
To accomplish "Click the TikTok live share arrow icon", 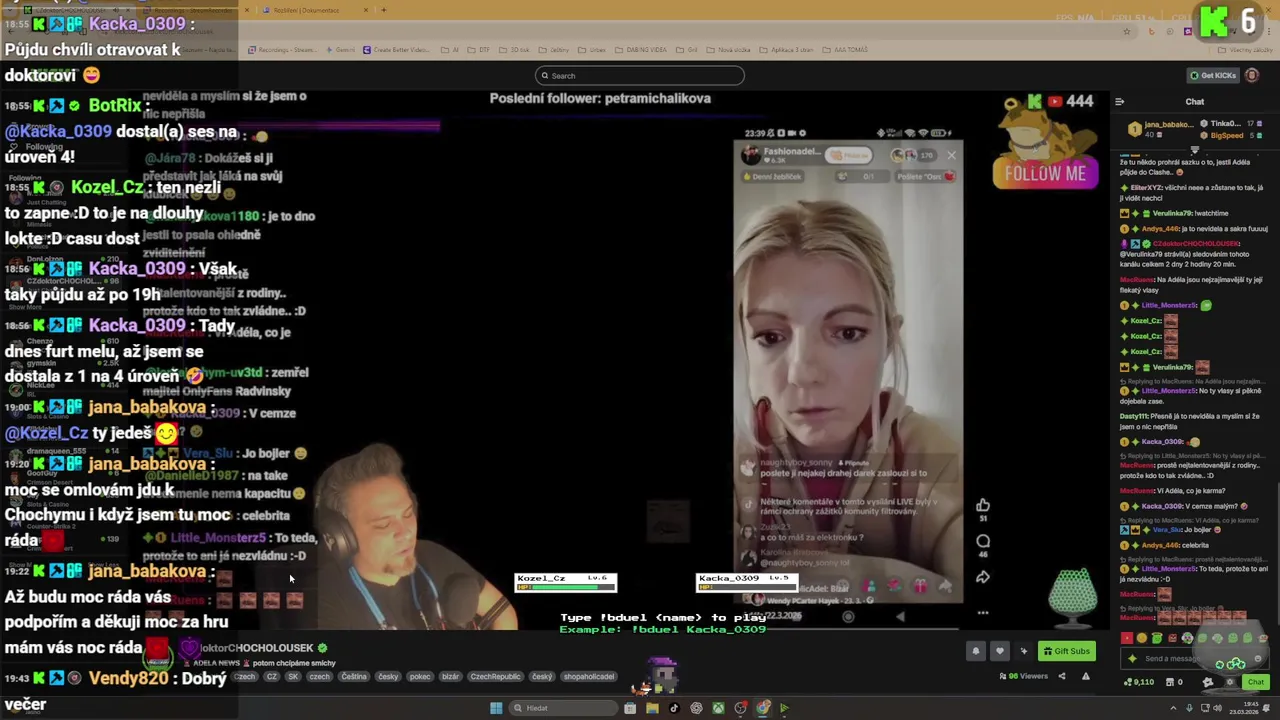I will pyautogui.click(x=945, y=587).
